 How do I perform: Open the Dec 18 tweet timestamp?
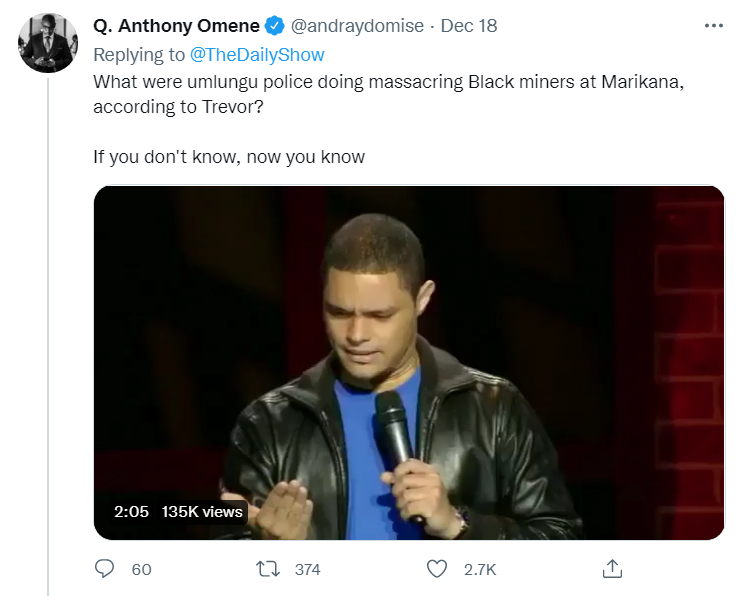pyautogui.click(x=470, y=26)
